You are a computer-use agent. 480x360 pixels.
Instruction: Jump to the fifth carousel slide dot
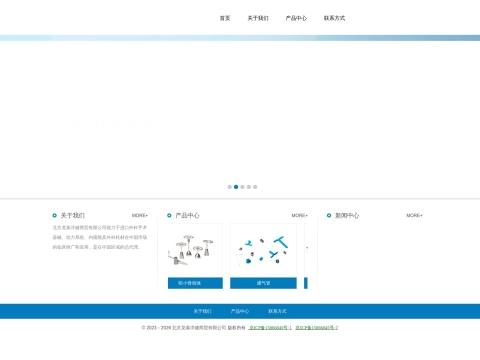coord(255,187)
